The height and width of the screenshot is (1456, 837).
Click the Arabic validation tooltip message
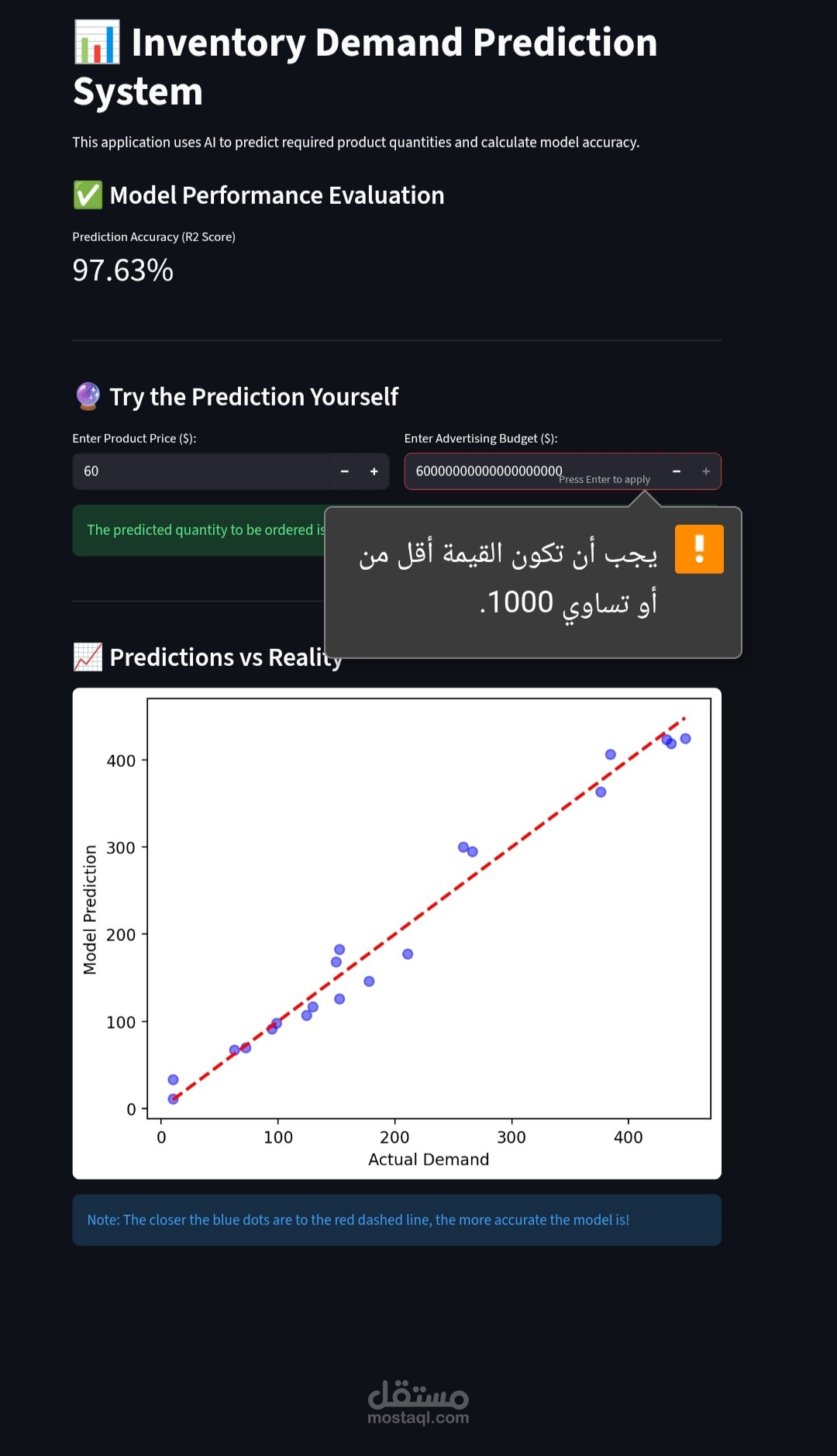click(x=508, y=578)
